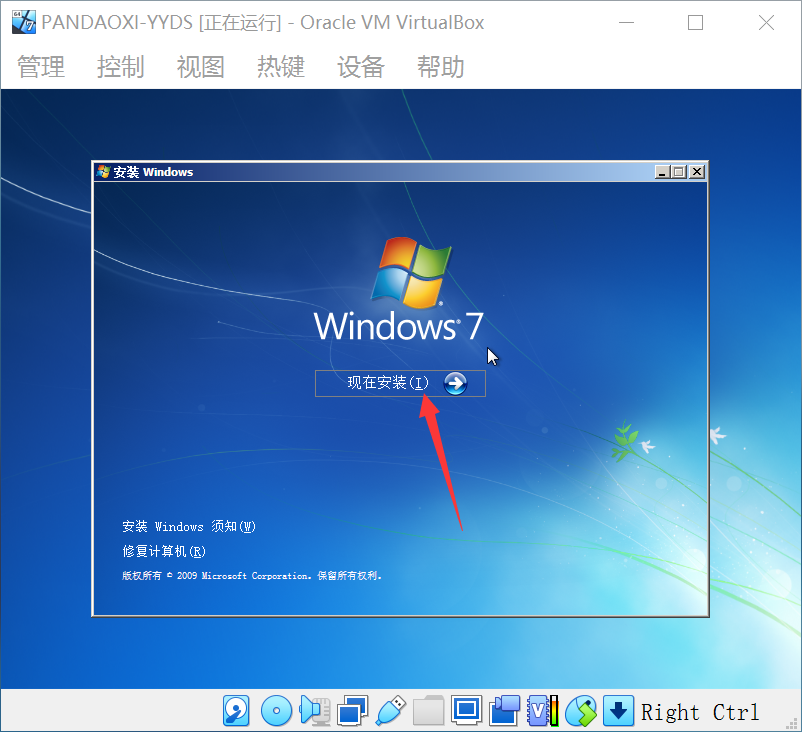
Task: Minimize the 安装 Windows installer window
Action: 662,172
